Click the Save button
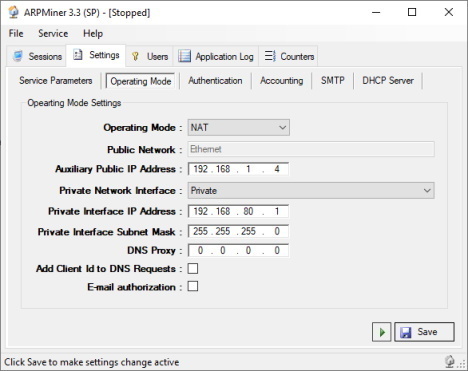This screenshot has width=468, height=371. 424,332
